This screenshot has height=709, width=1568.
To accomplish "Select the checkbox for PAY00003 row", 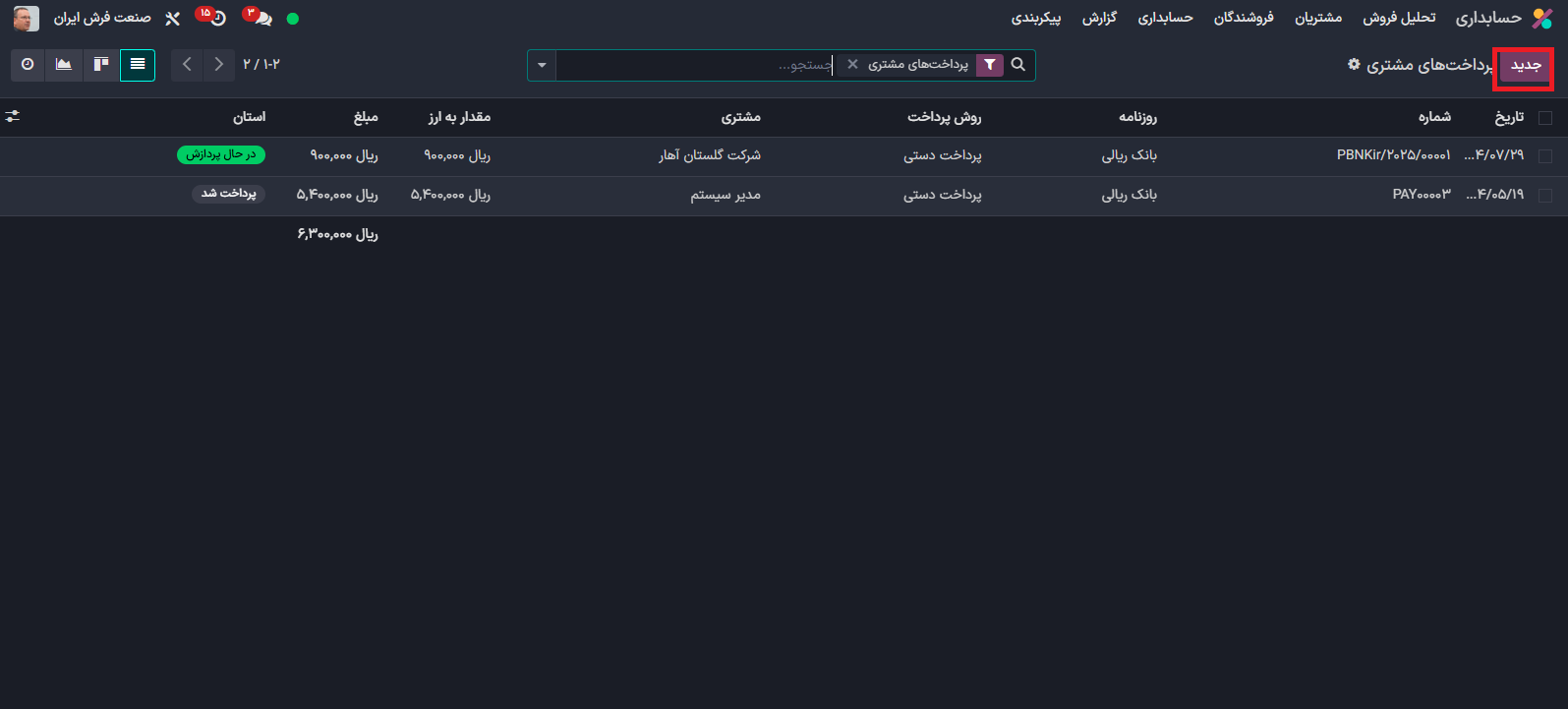I will (1545, 196).
